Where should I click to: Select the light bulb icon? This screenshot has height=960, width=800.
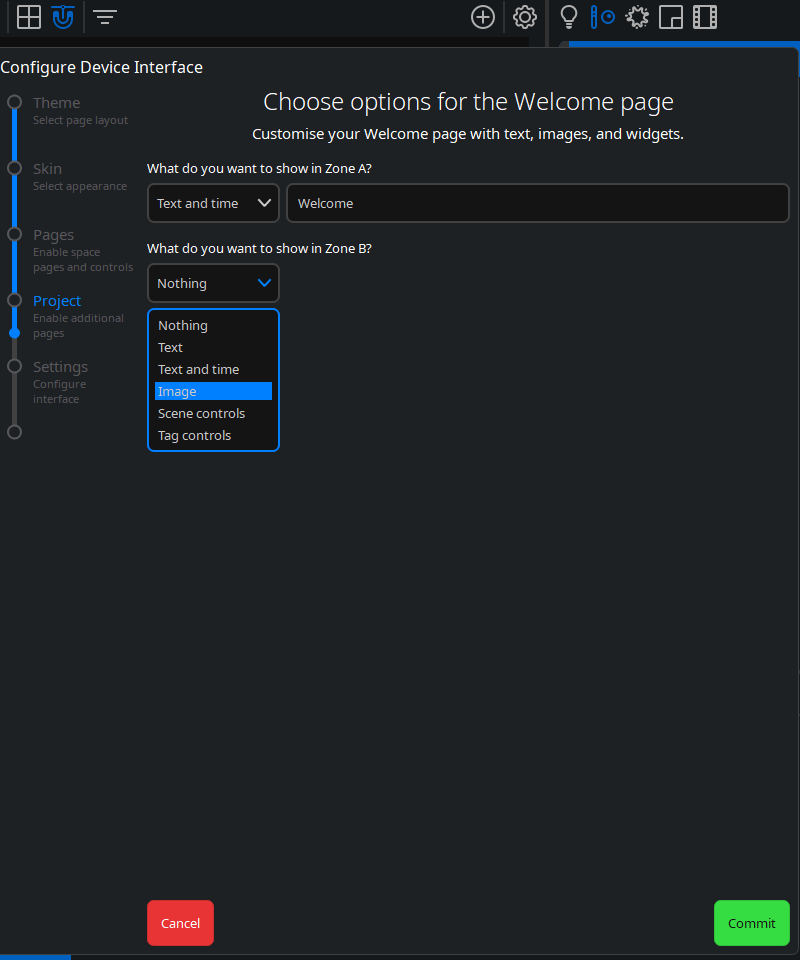pos(568,17)
